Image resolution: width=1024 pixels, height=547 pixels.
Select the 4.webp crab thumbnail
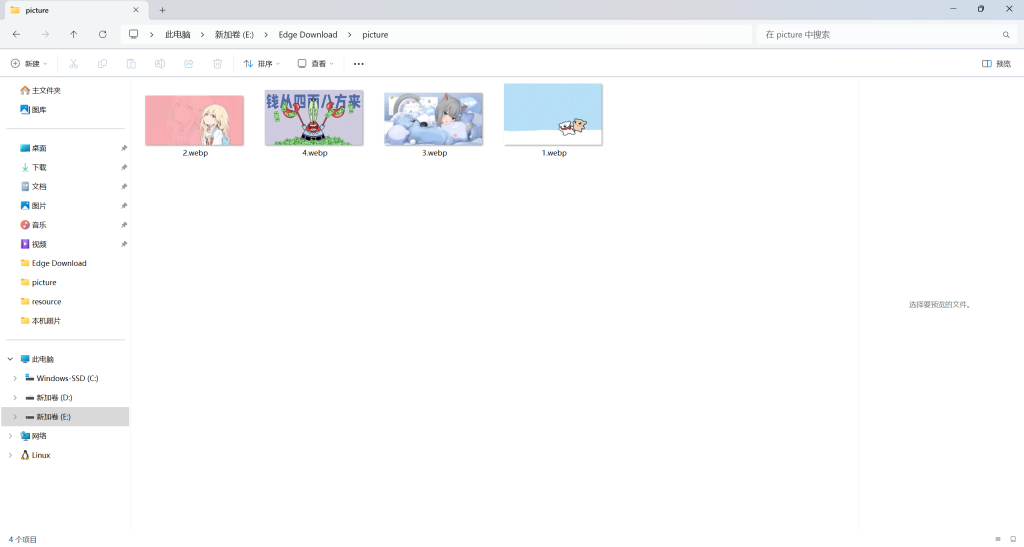[x=314, y=118]
